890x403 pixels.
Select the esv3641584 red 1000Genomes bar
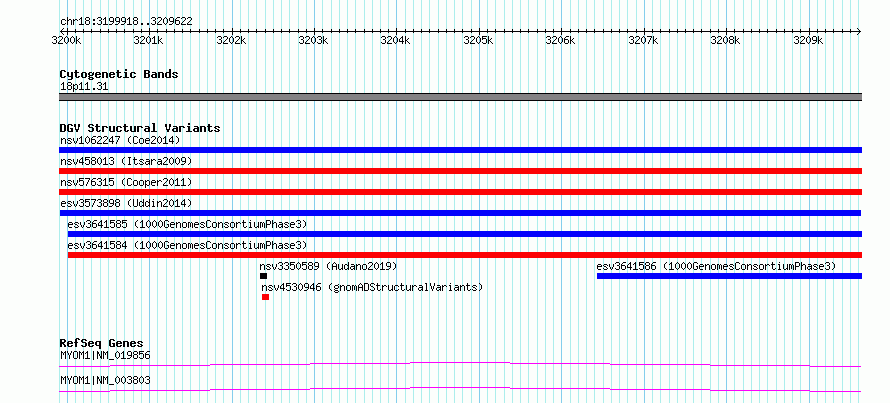tap(464, 255)
